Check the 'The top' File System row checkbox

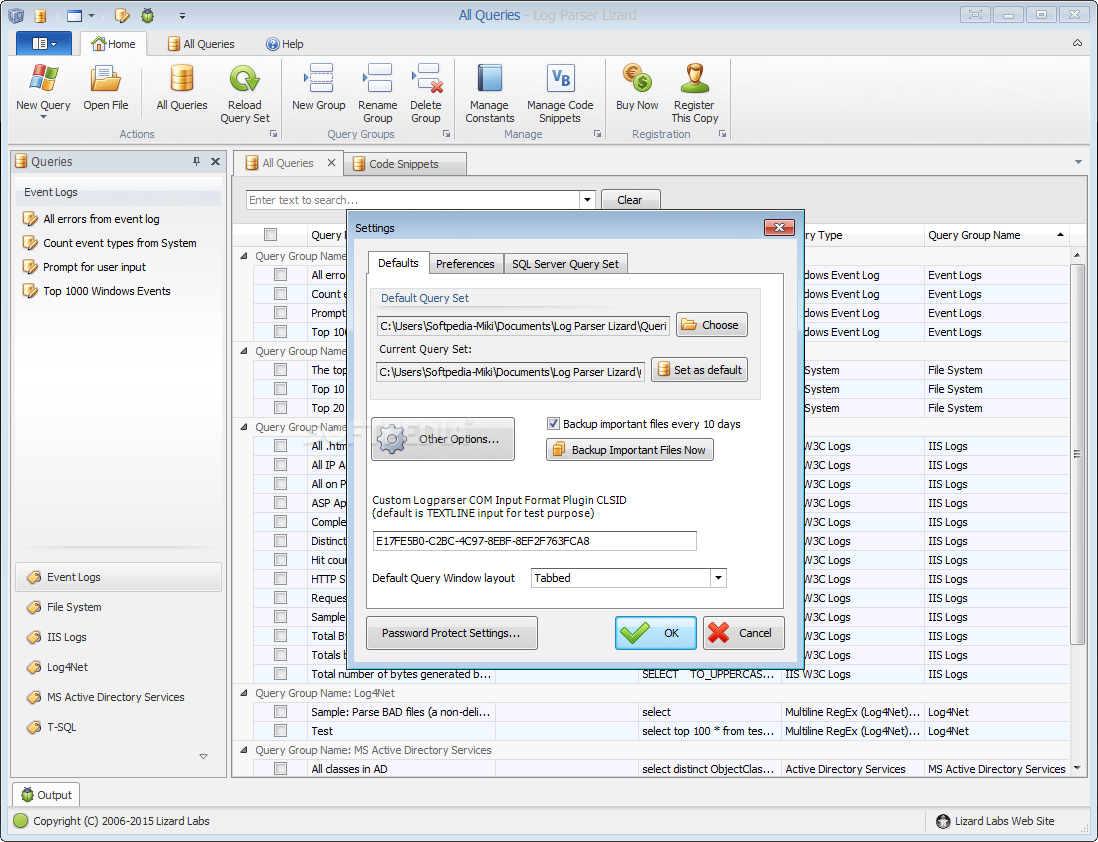pos(281,370)
